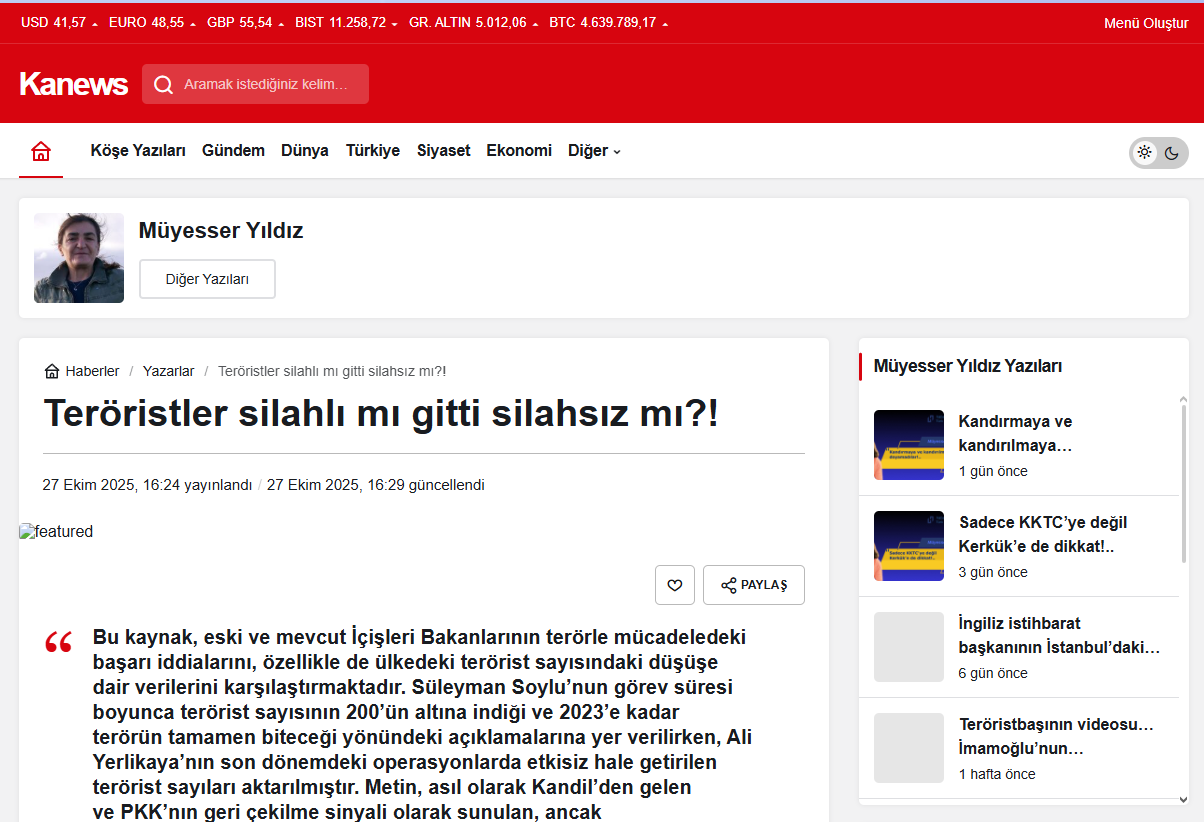The height and width of the screenshot is (822, 1204).
Task: Switch to light mode sun icon
Action: pyautogui.click(x=1145, y=152)
